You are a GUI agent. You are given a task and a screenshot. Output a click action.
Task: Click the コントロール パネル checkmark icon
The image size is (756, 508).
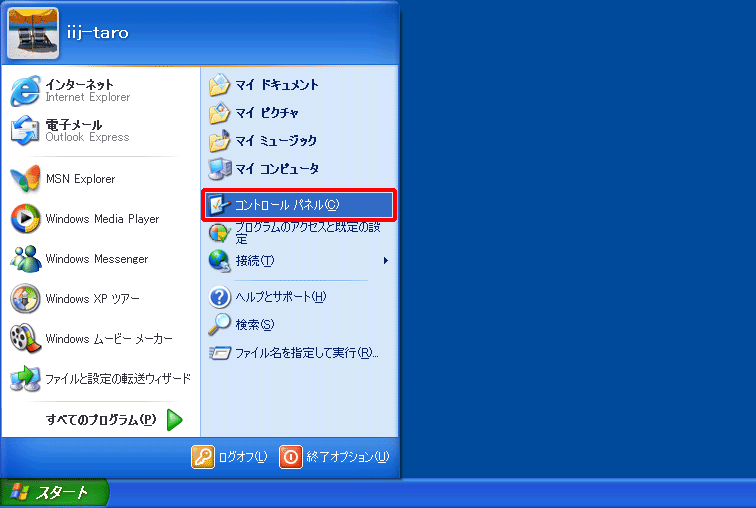coord(219,205)
